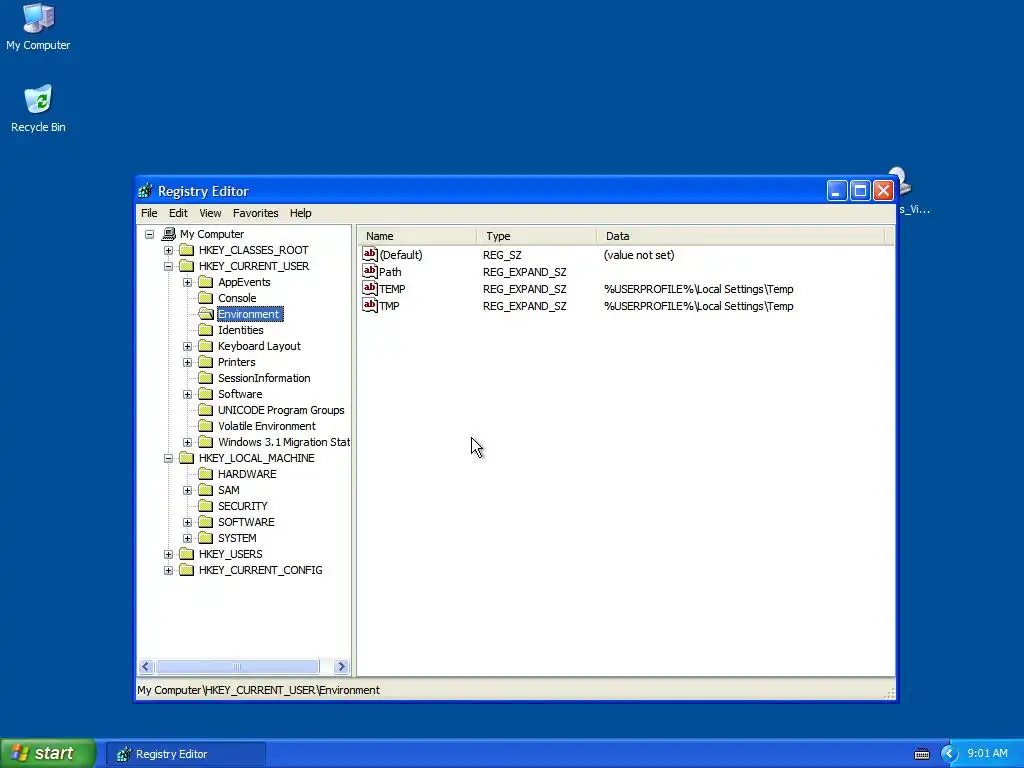Click the Start button

47,753
